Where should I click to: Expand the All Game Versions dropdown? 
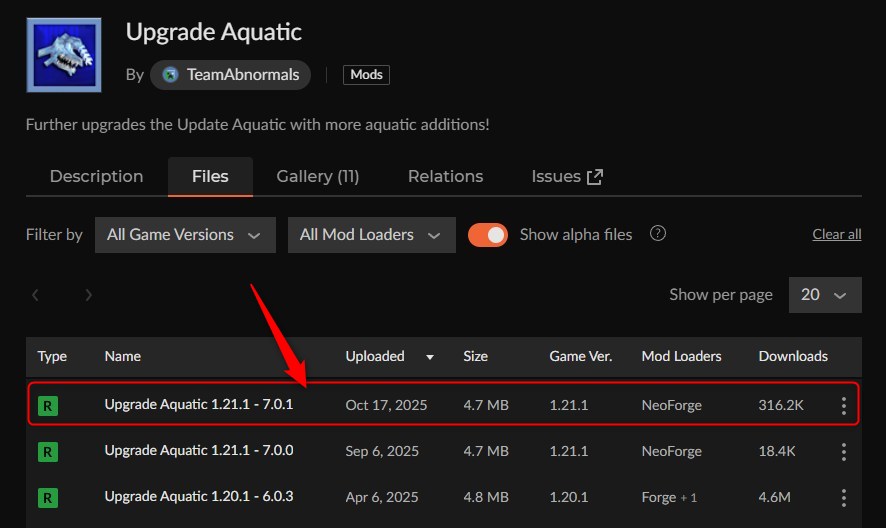point(185,235)
